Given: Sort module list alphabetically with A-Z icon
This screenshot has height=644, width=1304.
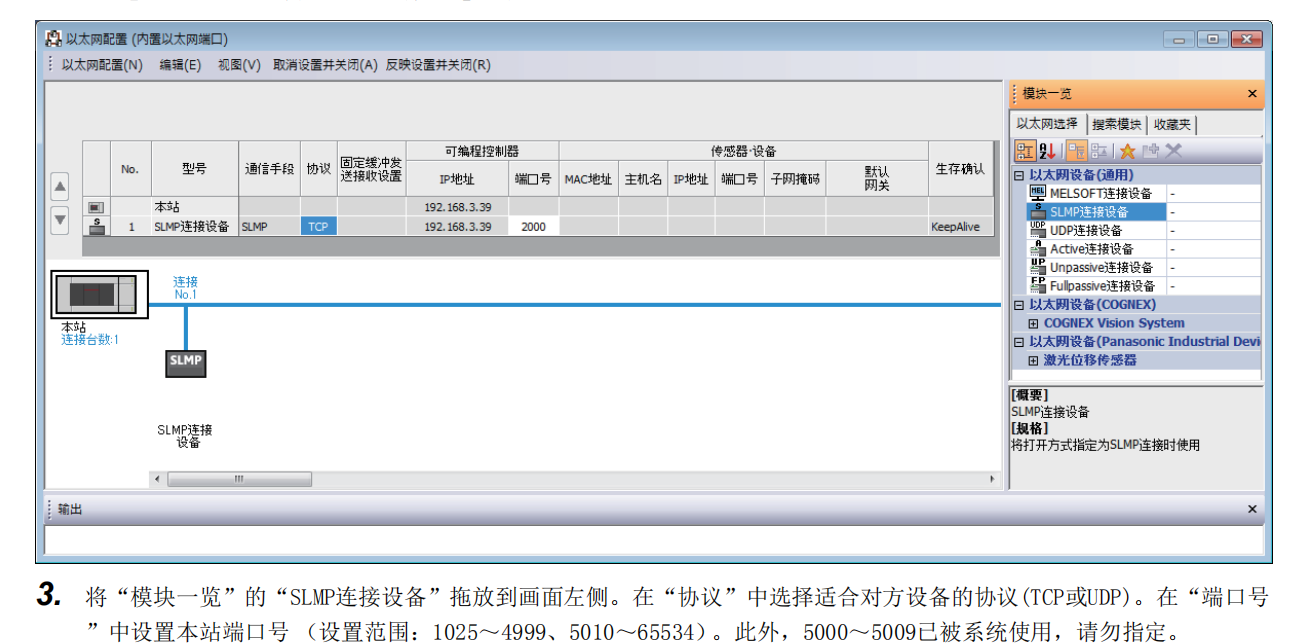Looking at the screenshot, I should (1048, 151).
